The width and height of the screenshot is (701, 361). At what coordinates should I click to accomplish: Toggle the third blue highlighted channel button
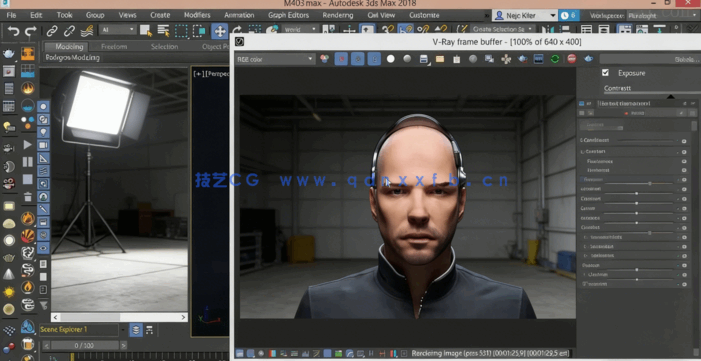pyautogui.click(x=374, y=59)
